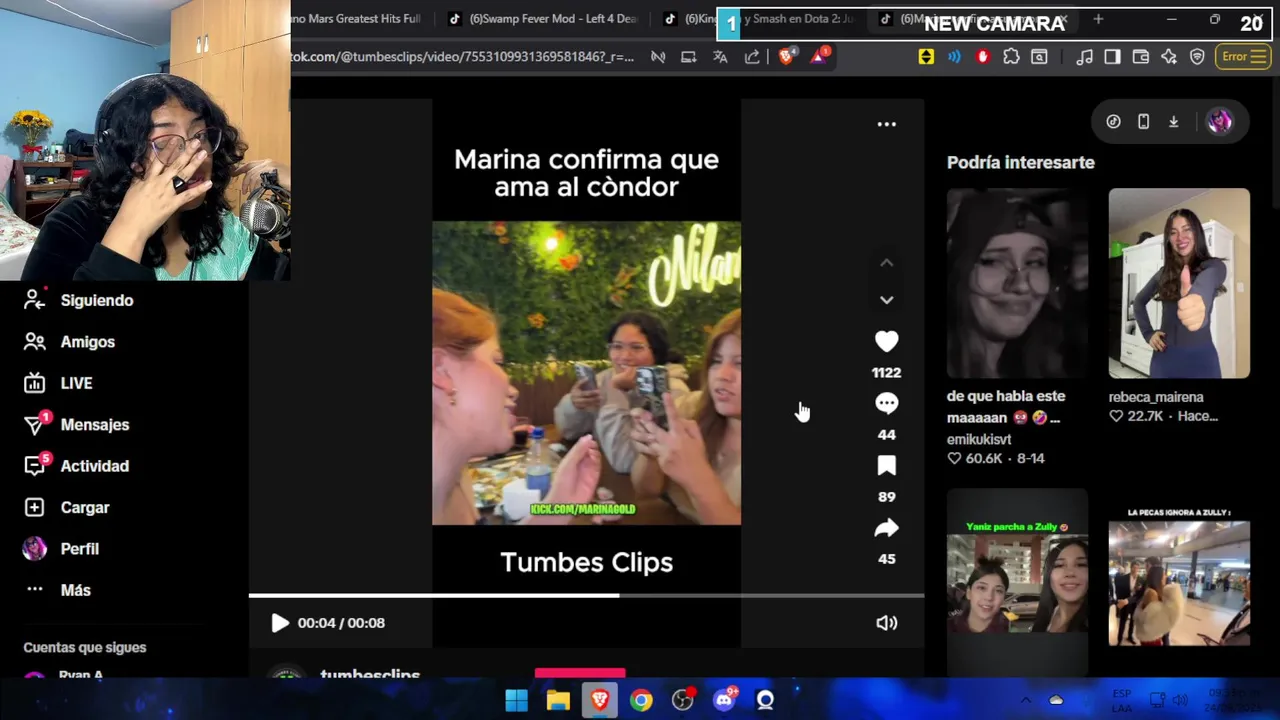Click the Brave Rewards triangle icon
The width and height of the screenshot is (1280, 720).
click(x=818, y=57)
